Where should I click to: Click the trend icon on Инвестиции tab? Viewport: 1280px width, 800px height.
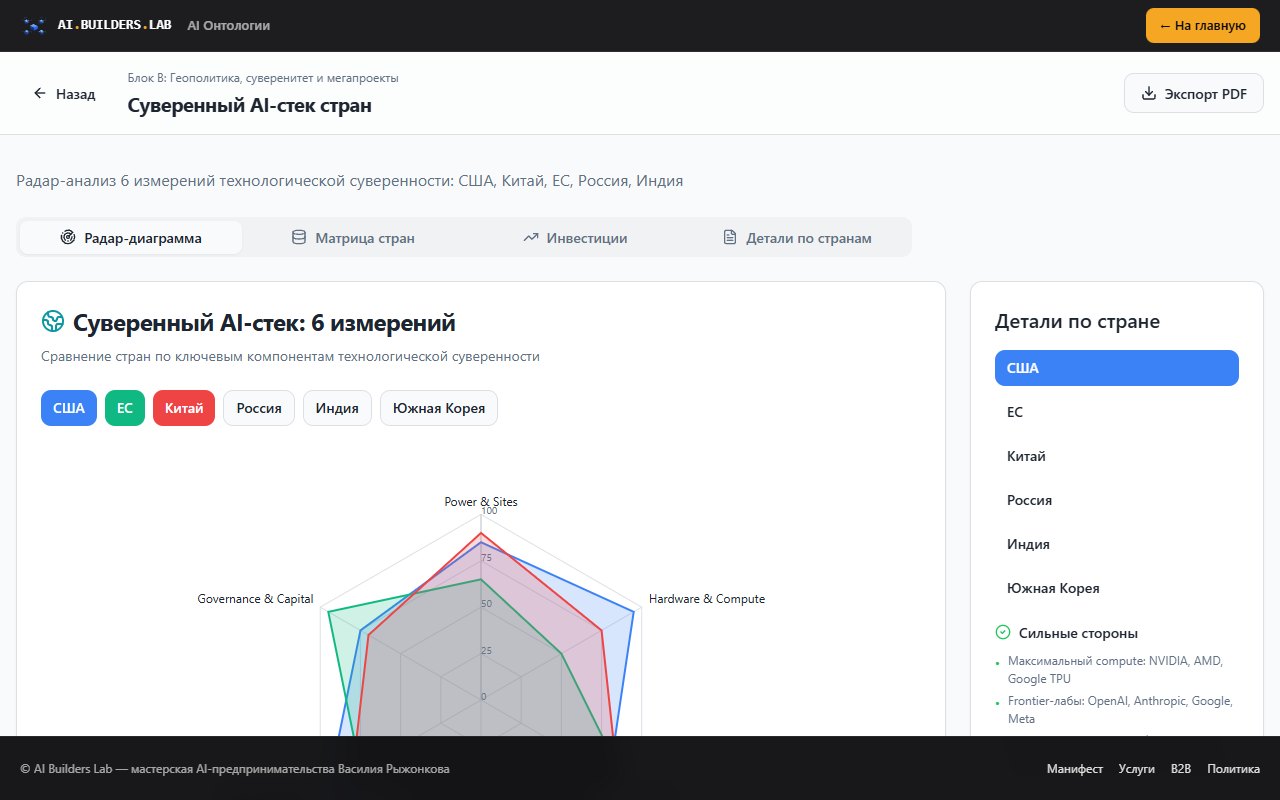(531, 238)
